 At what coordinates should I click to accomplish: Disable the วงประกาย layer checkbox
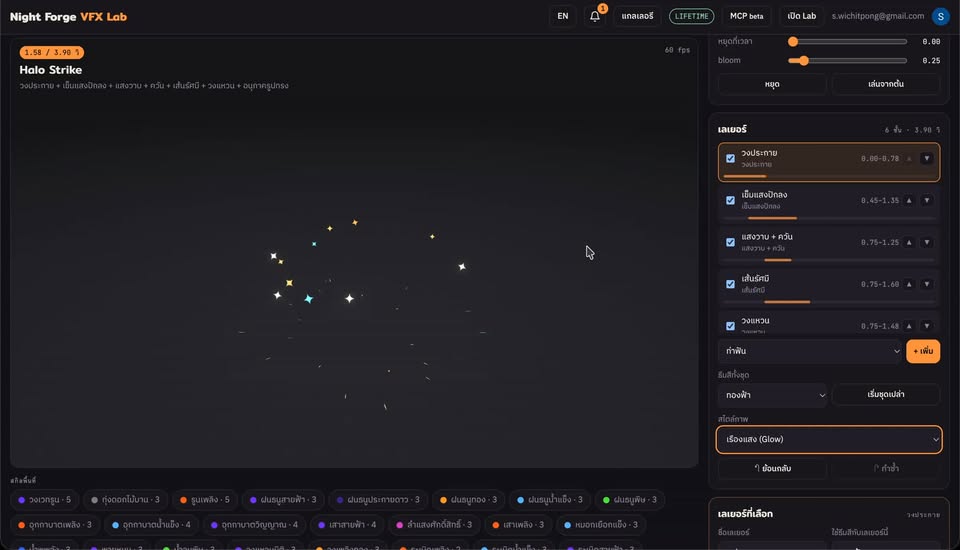[730, 159]
